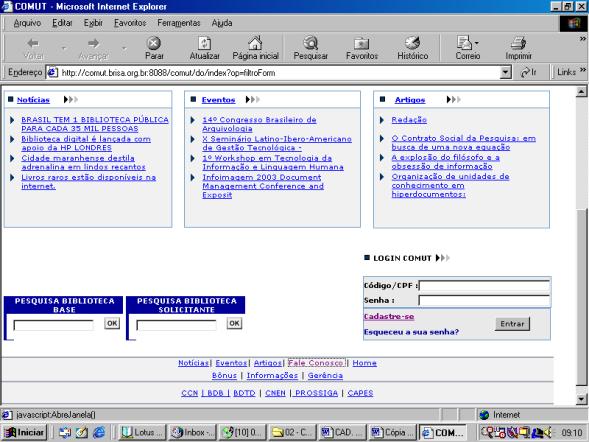Image resolution: width=589 pixels, height=442 pixels.
Task: Open footer Gerência link
Action: coord(325,376)
